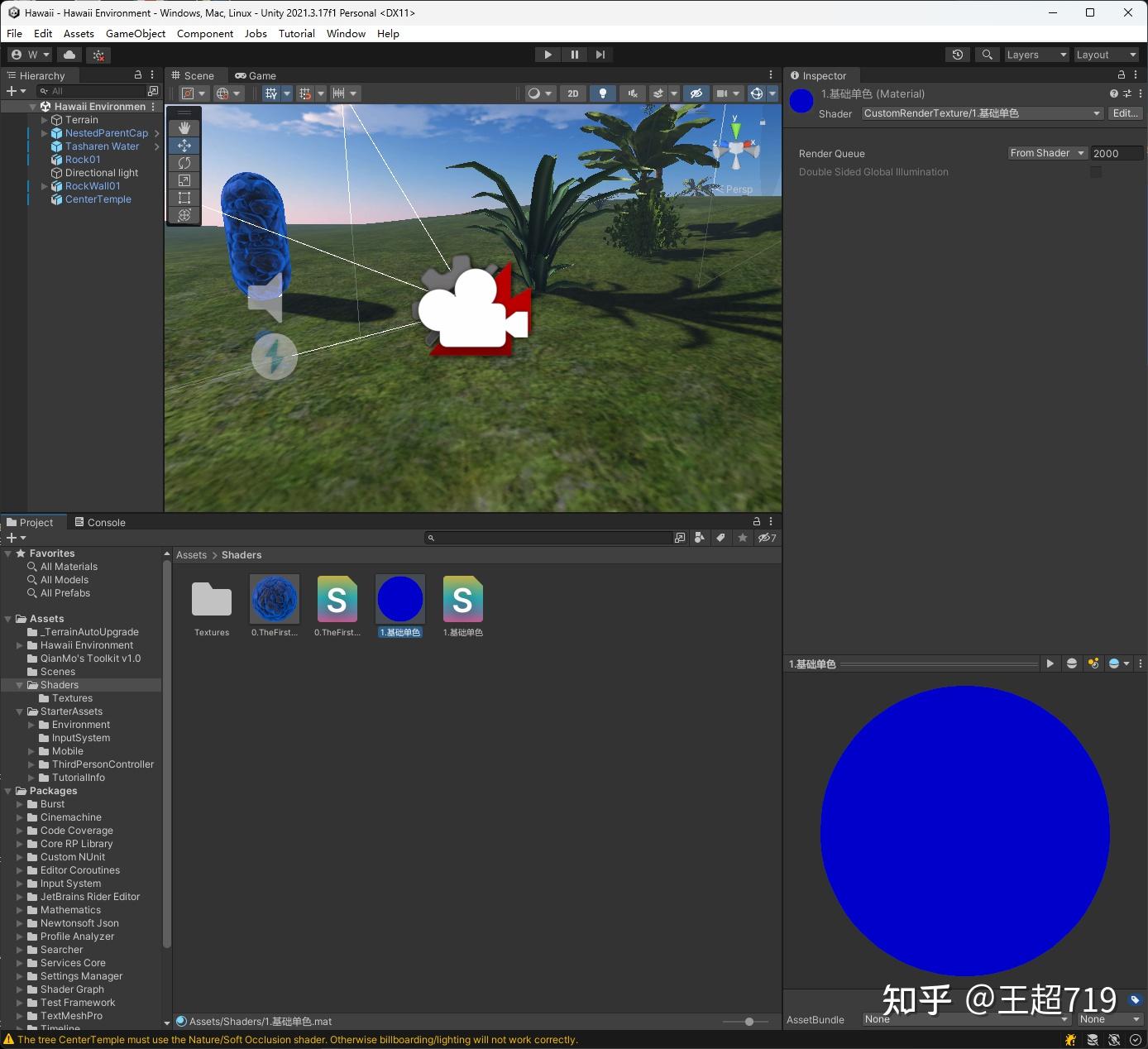Open the Shader dropdown in the Inspector
1148x1049 pixels.
tap(980, 113)
